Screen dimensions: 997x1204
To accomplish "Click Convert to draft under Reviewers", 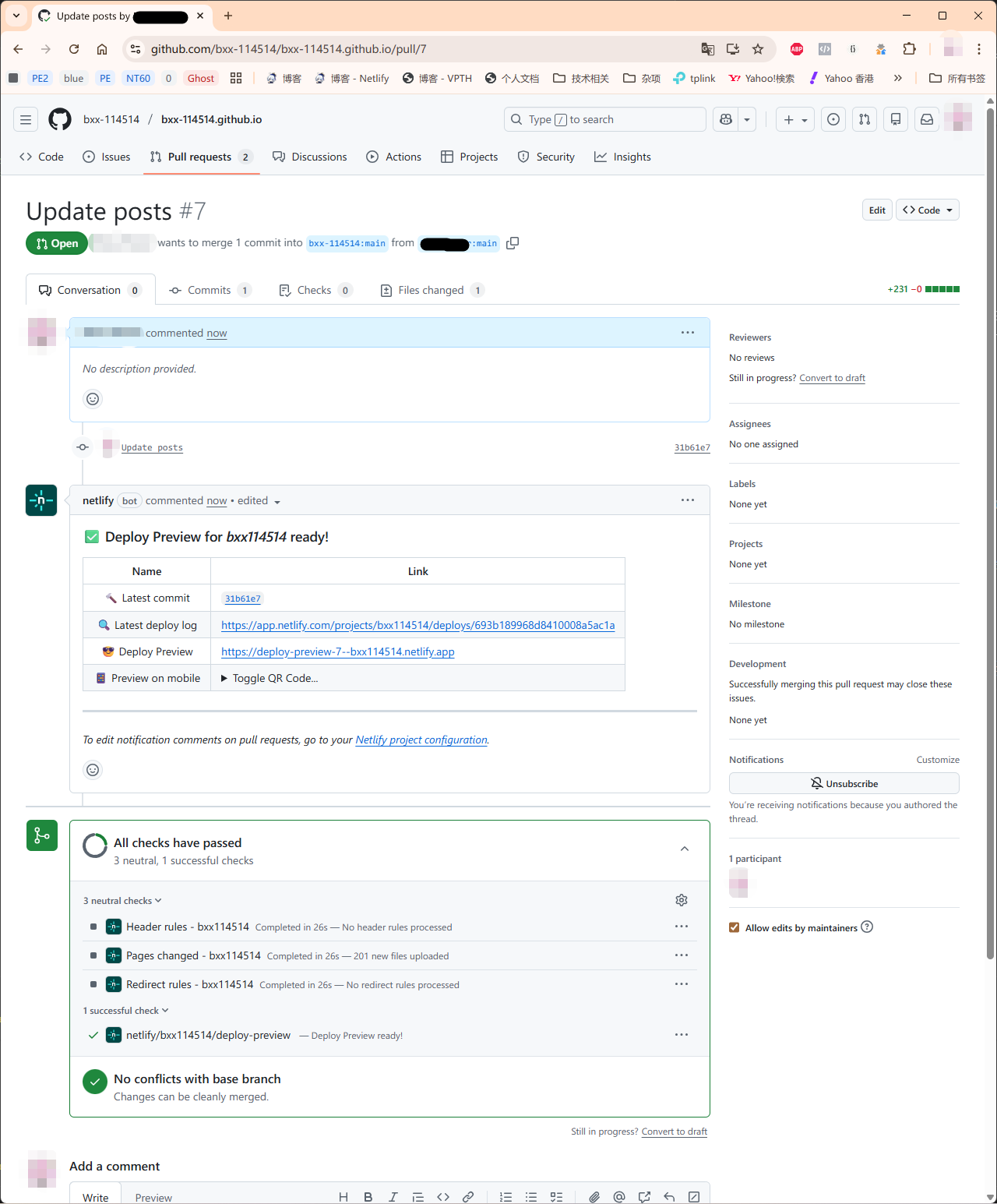I will coord(832,378).
